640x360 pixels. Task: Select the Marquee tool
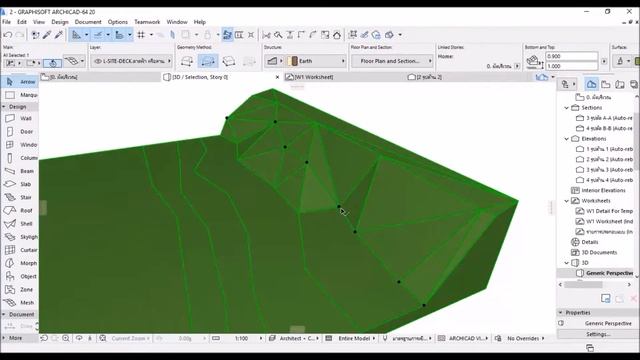[x=20, y=95]
